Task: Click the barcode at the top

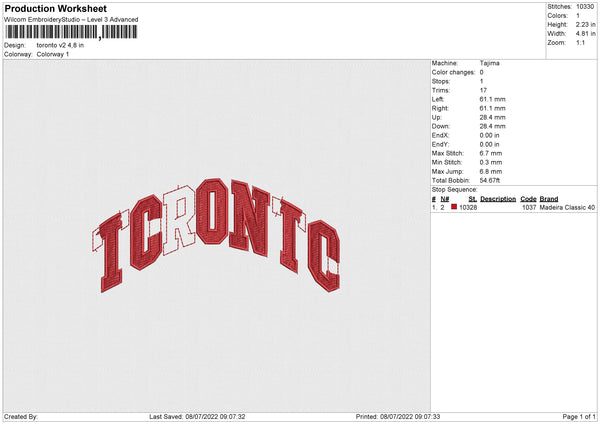Action: pos(71,32)
